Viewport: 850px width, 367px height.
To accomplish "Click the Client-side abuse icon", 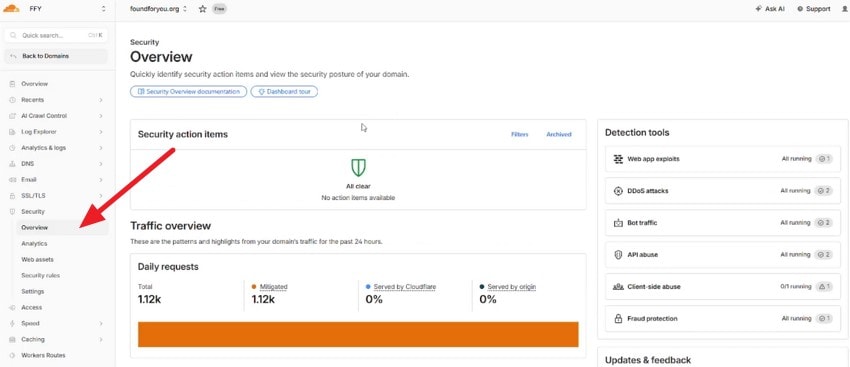I will click(618, 287).
